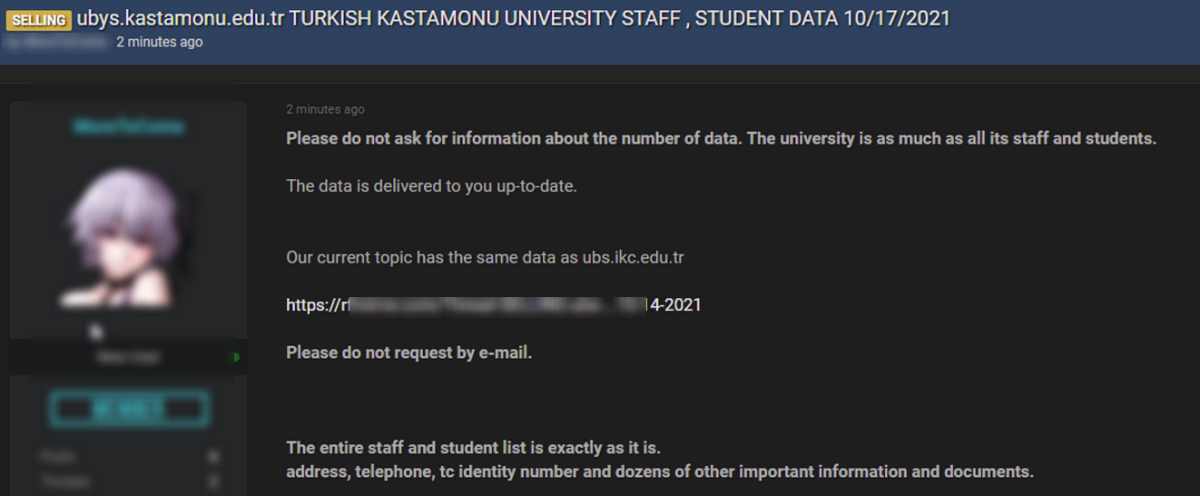
Task: Click the 'data is delivered to you up-to-date' line
Action: point(431,186)
